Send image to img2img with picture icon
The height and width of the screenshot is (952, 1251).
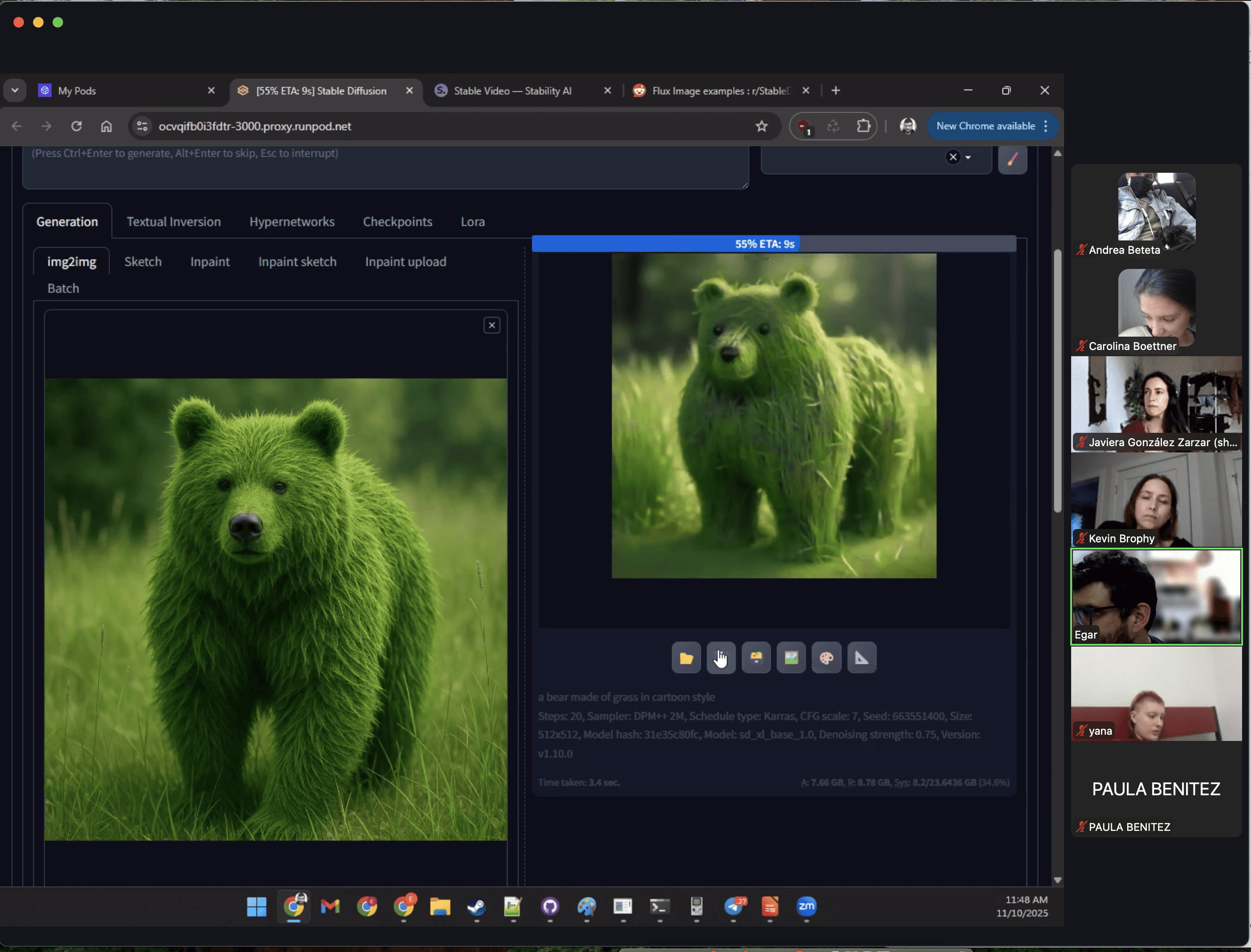pos(791,658)
